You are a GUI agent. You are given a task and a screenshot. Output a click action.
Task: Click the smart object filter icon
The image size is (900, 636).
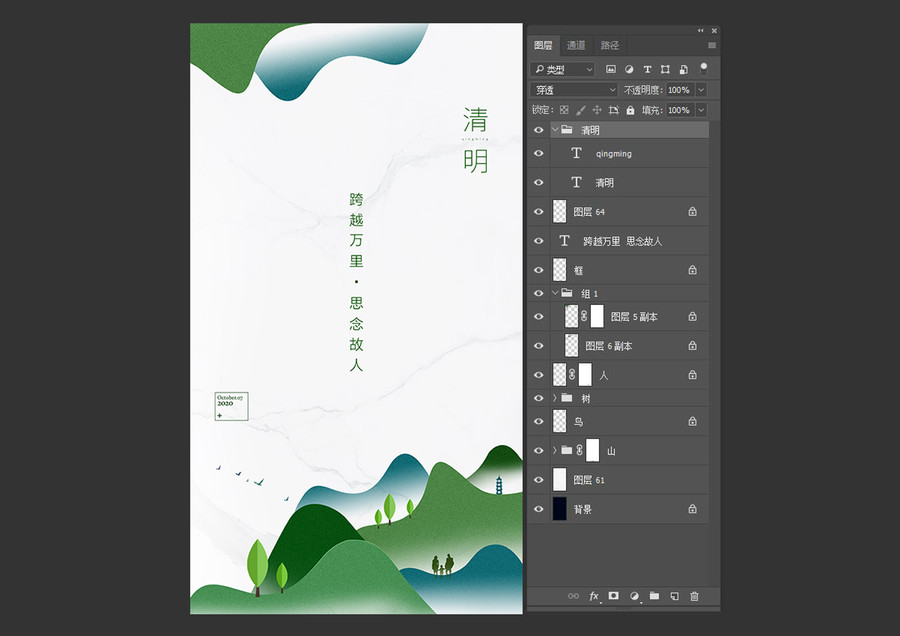[x=684, y=69]
